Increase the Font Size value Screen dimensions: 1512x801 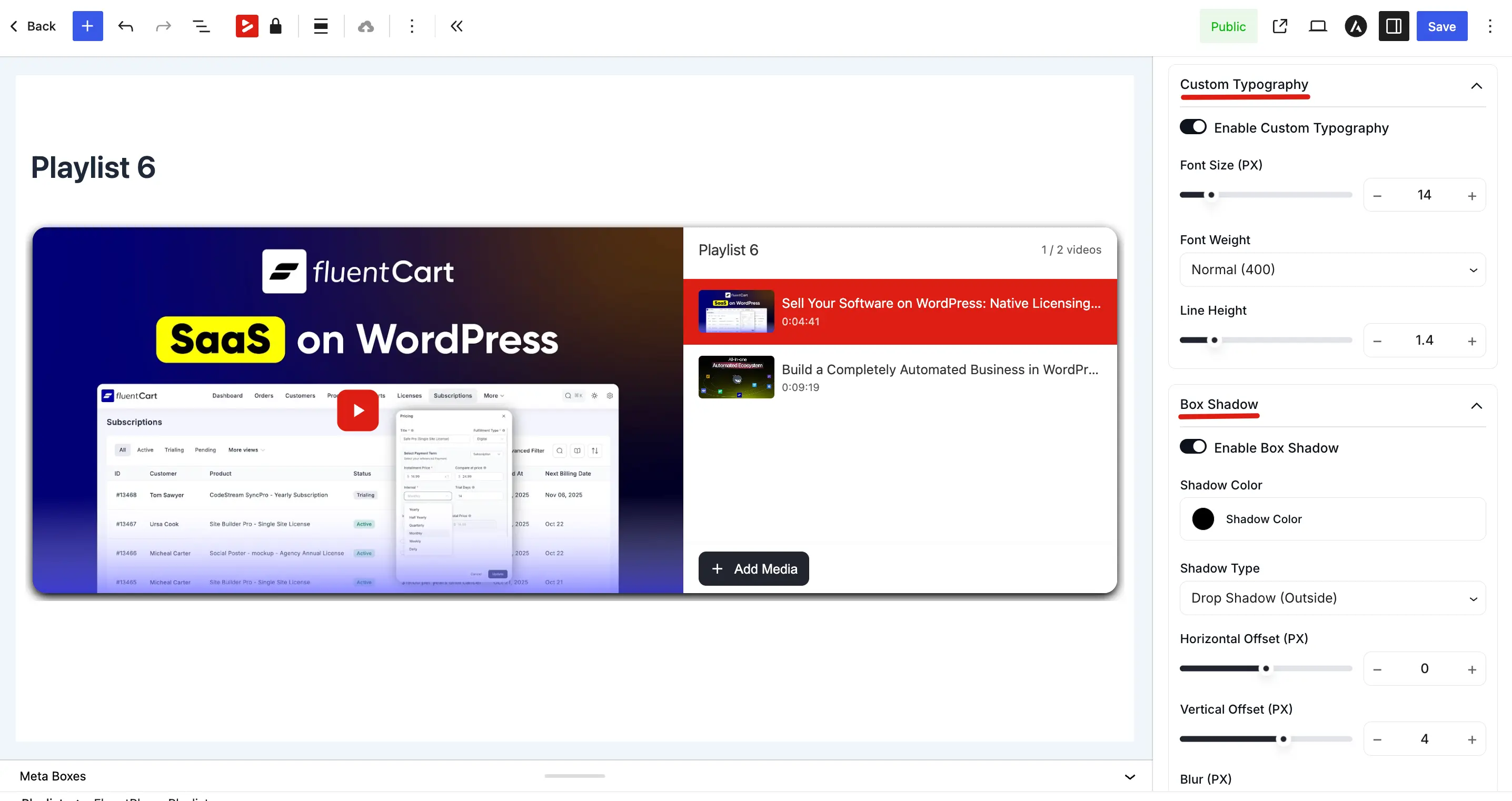pos(1472,196)
